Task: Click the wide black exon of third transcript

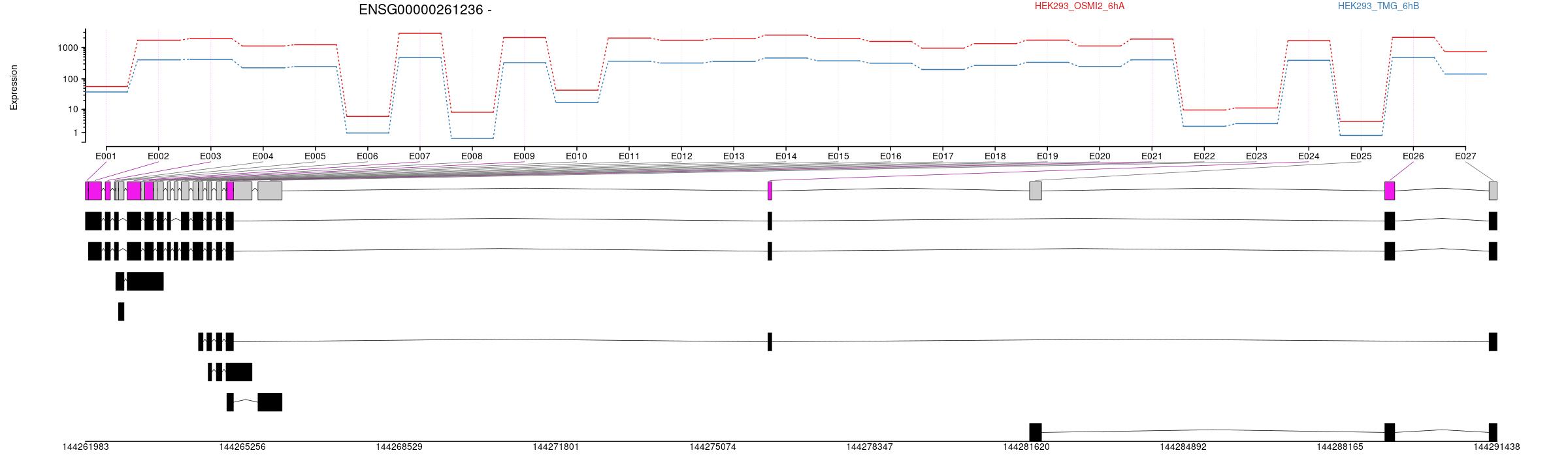Action: point(145,281)
